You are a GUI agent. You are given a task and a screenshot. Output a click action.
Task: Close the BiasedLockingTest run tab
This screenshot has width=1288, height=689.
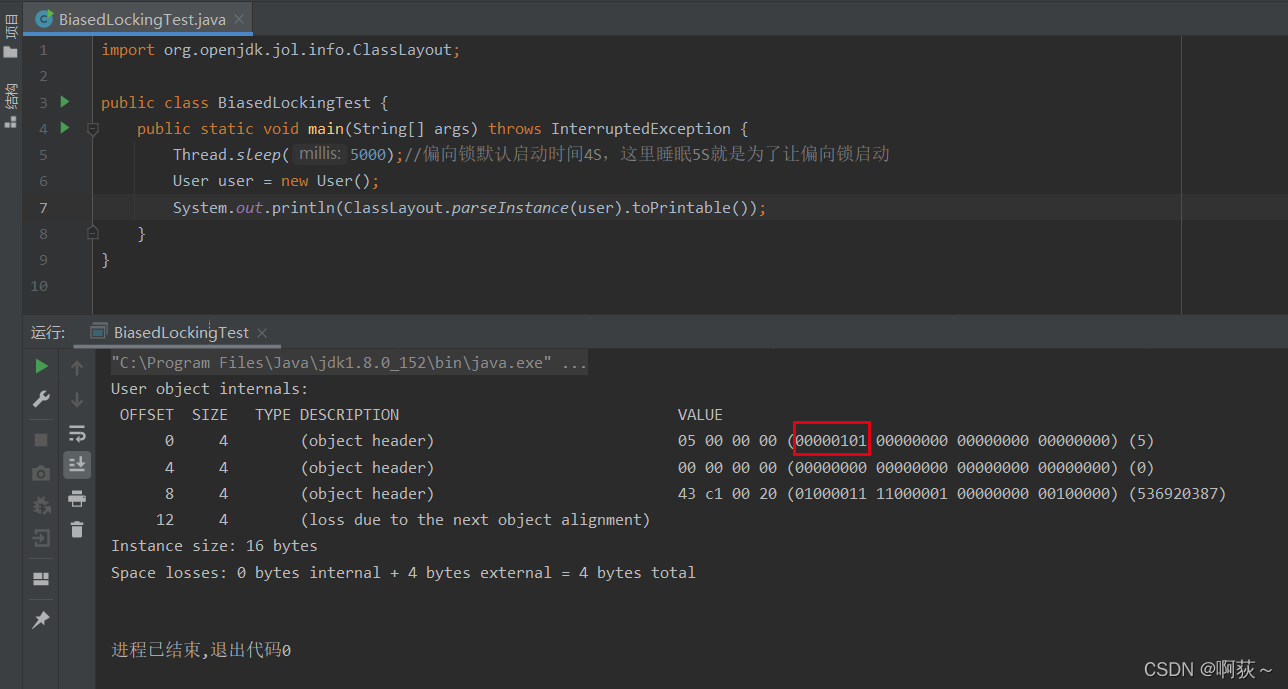click(x=262, y=333)
